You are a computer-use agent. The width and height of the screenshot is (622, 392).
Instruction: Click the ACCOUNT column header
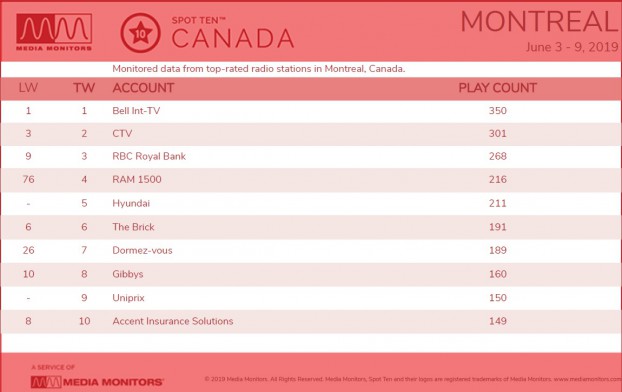pyautogui.click(x=143, y=88)
